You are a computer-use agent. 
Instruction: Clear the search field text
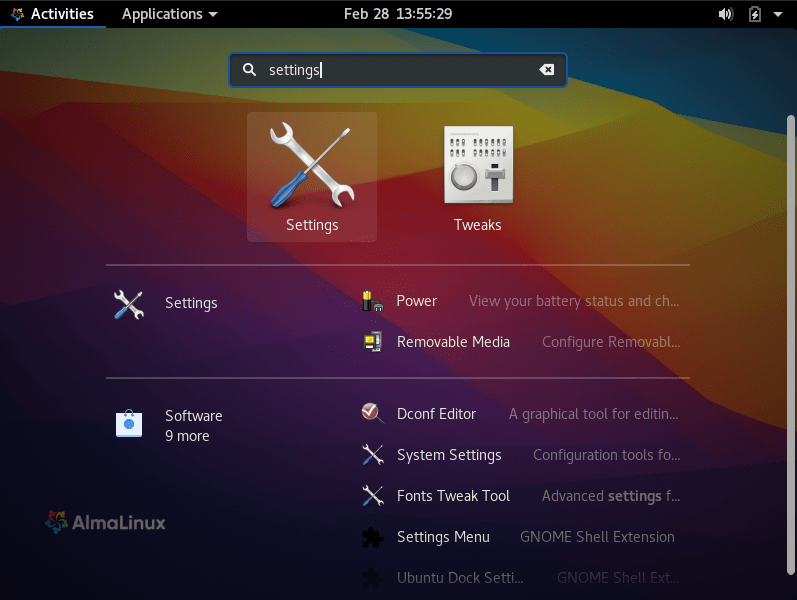pos(546,70)
